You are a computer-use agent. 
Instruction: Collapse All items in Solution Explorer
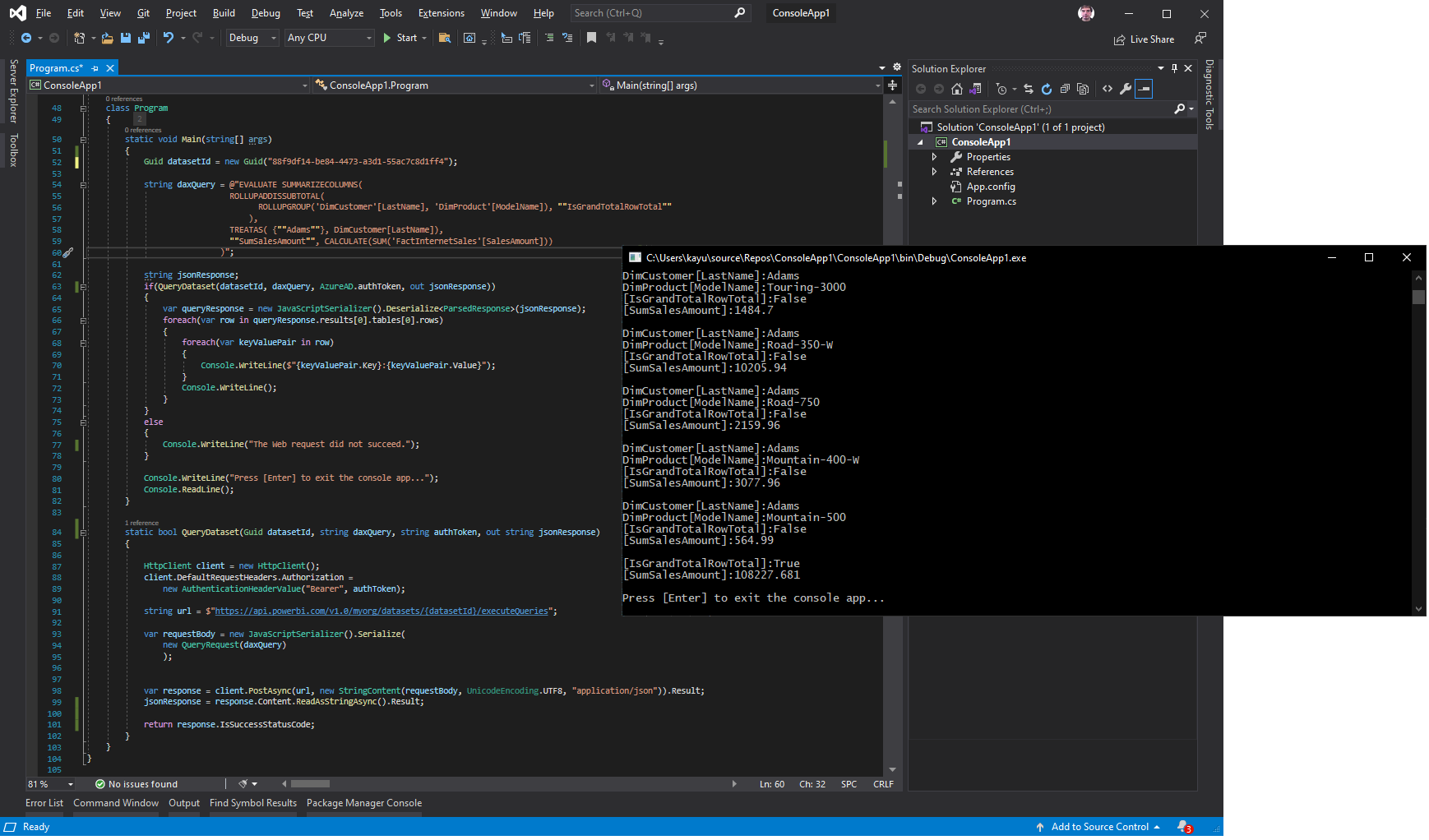pyautogui.click(x=1065, y=89)
